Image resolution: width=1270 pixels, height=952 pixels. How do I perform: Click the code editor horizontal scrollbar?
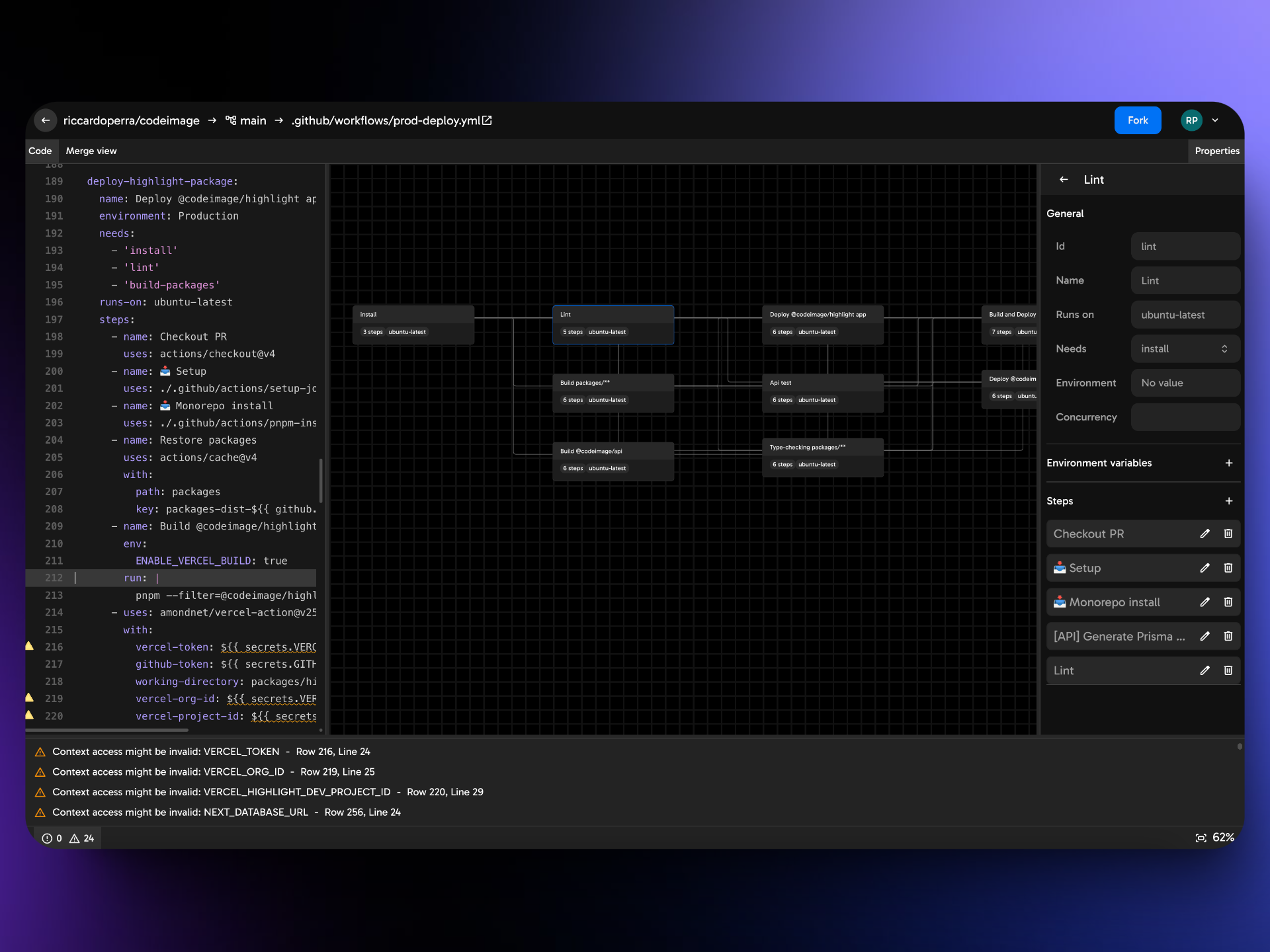(x=107, y=731)
